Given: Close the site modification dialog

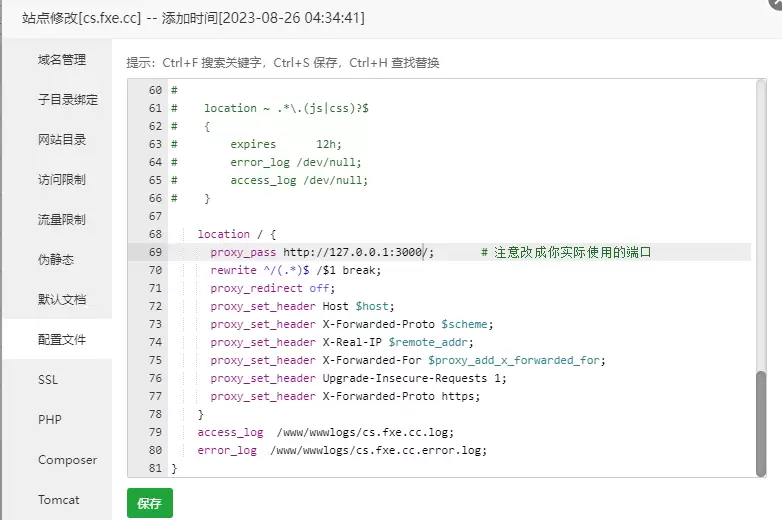Looking at the screenshot, I should tap(776, 3).
